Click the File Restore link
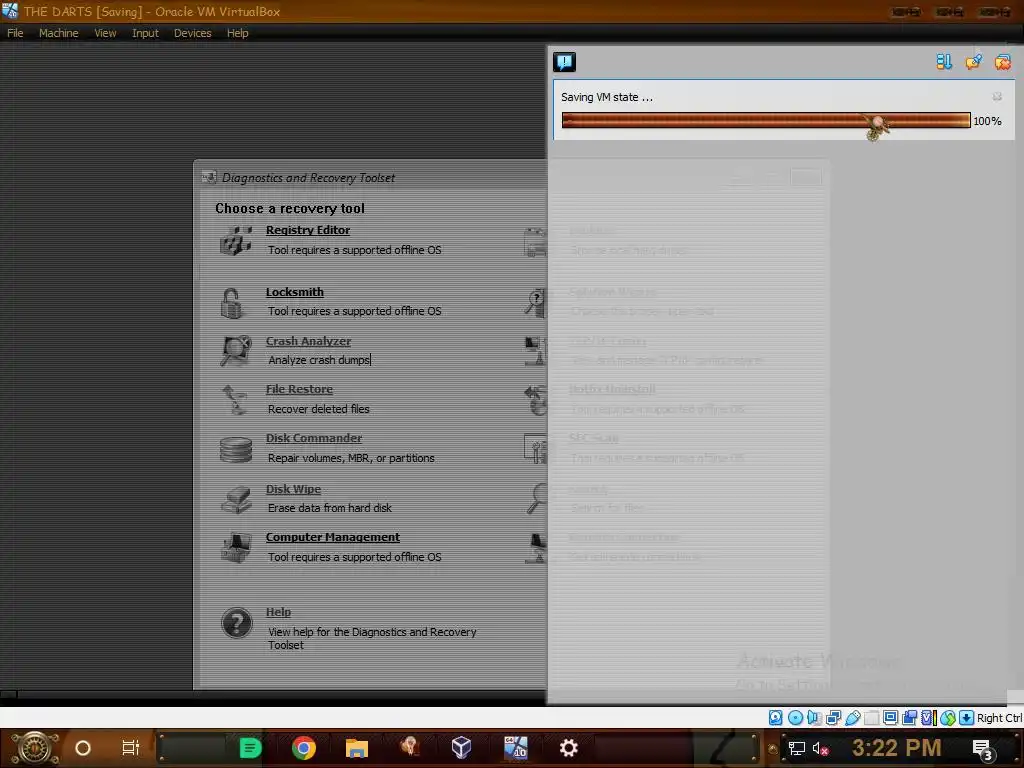 point(299,389)
